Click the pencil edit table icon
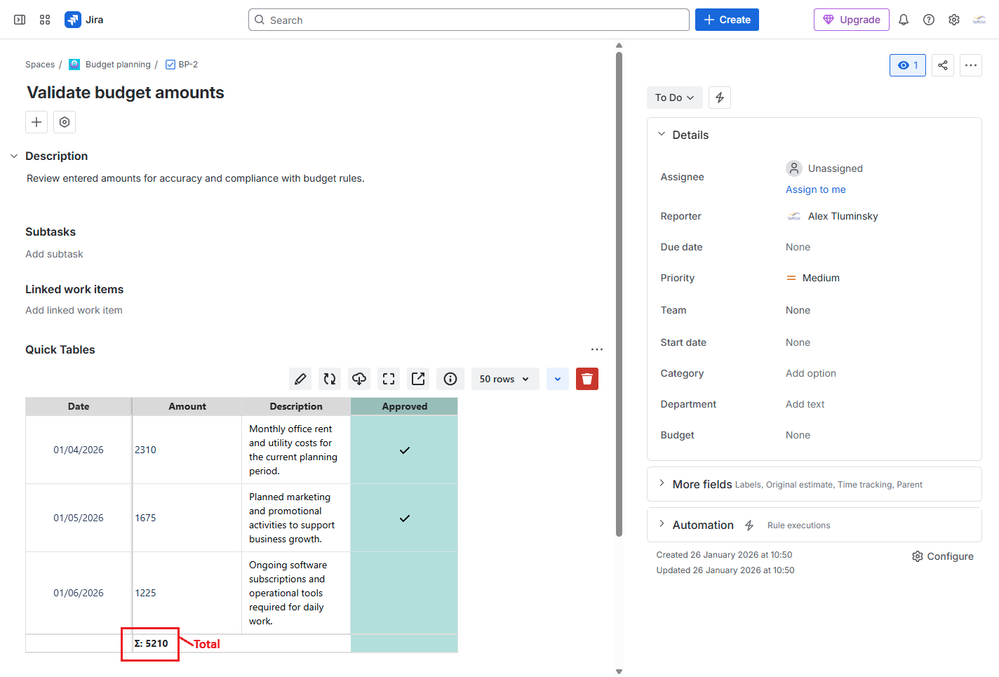999x677 pixels. pos(300,379)
